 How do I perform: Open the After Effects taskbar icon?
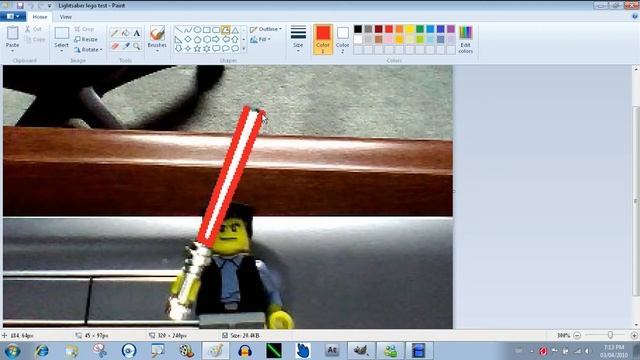[332, 351]
